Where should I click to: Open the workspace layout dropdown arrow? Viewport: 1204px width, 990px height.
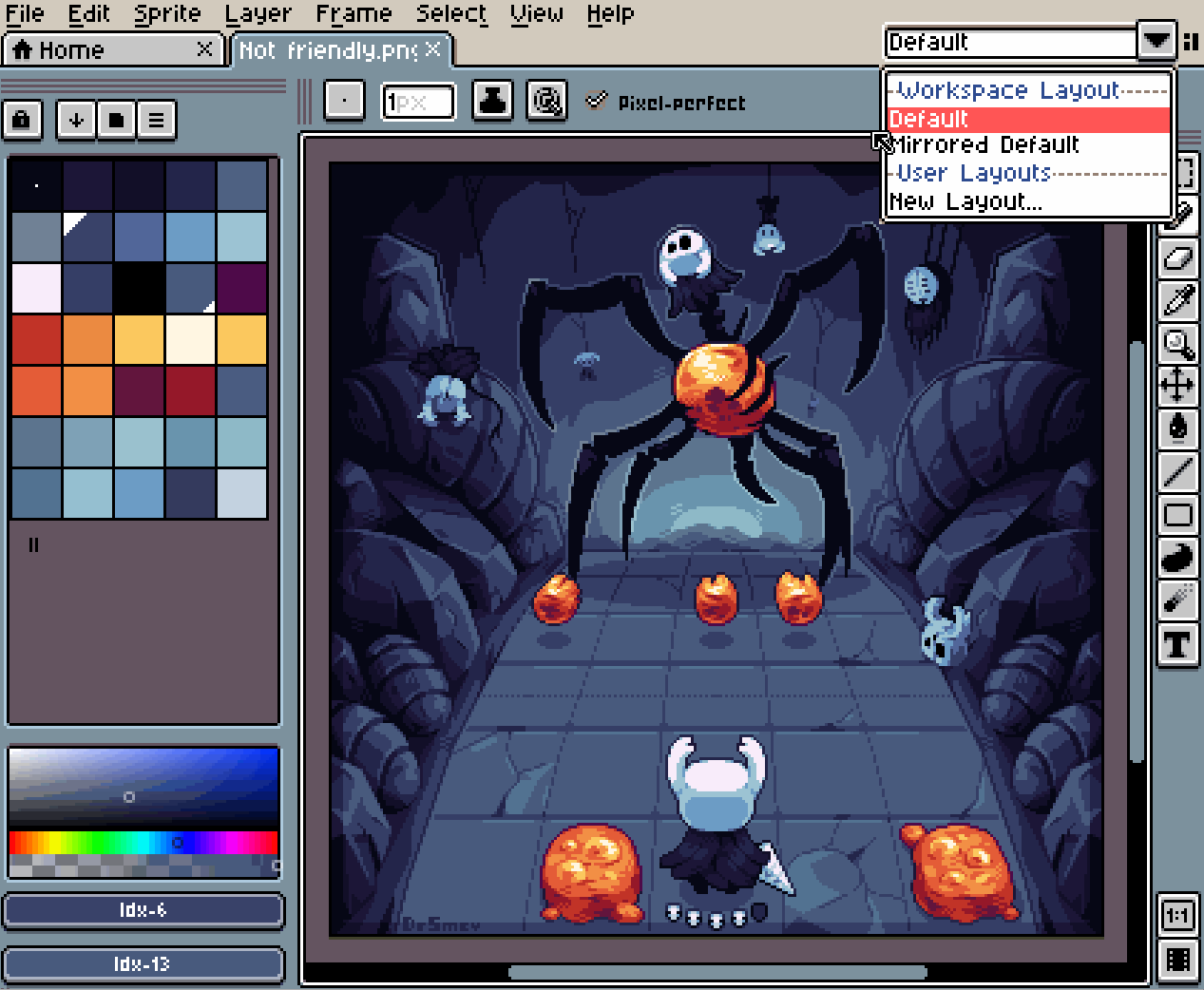[x=1156, y=42]
